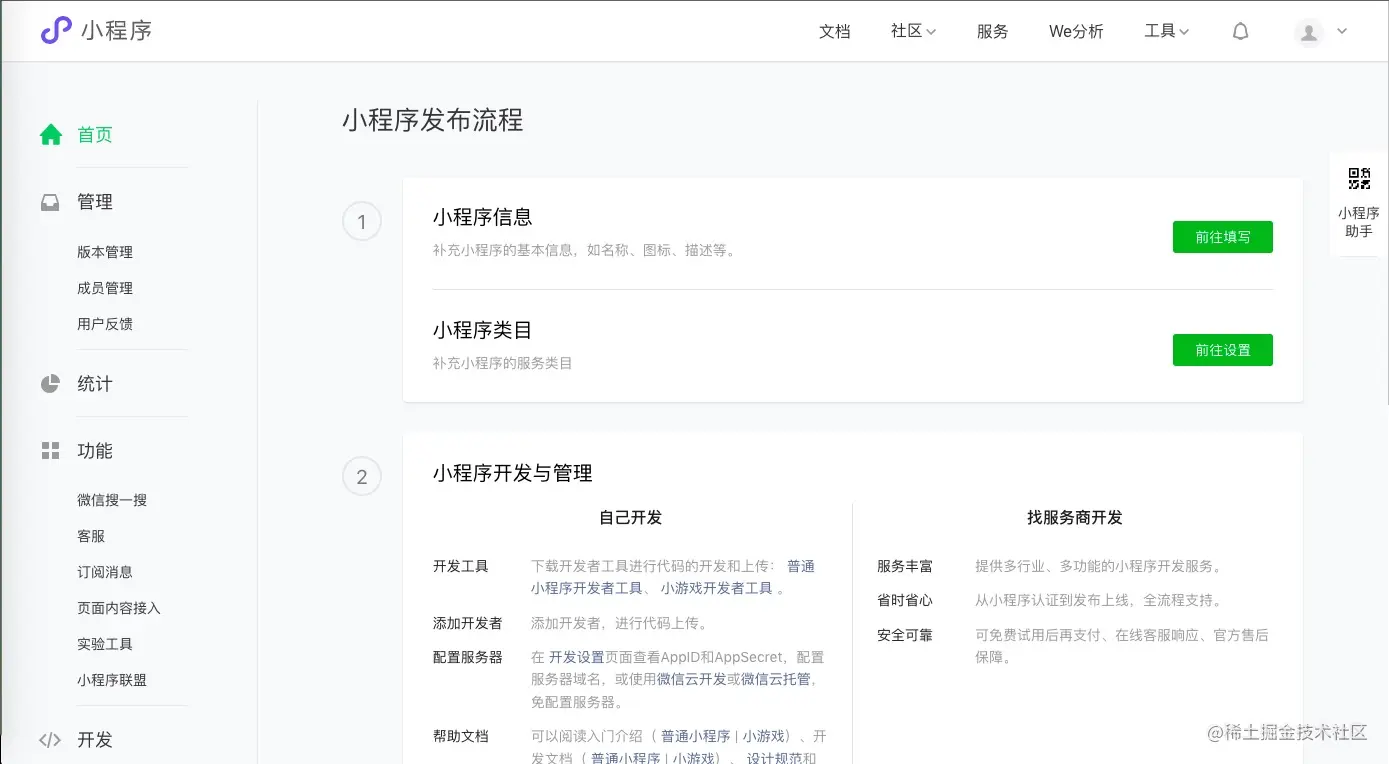Click 添加开发者，进行代码上传 description
1389x764 pixels.
point(619,623)
